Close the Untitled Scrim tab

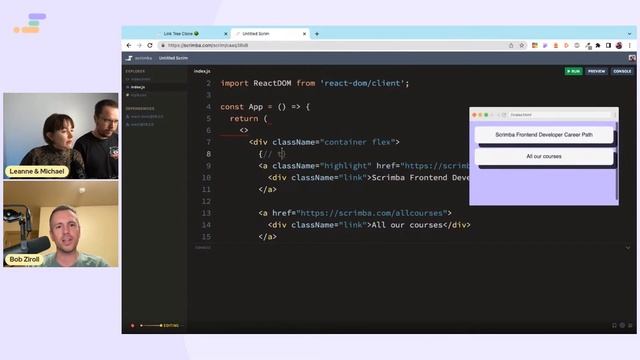pos(304,34)
